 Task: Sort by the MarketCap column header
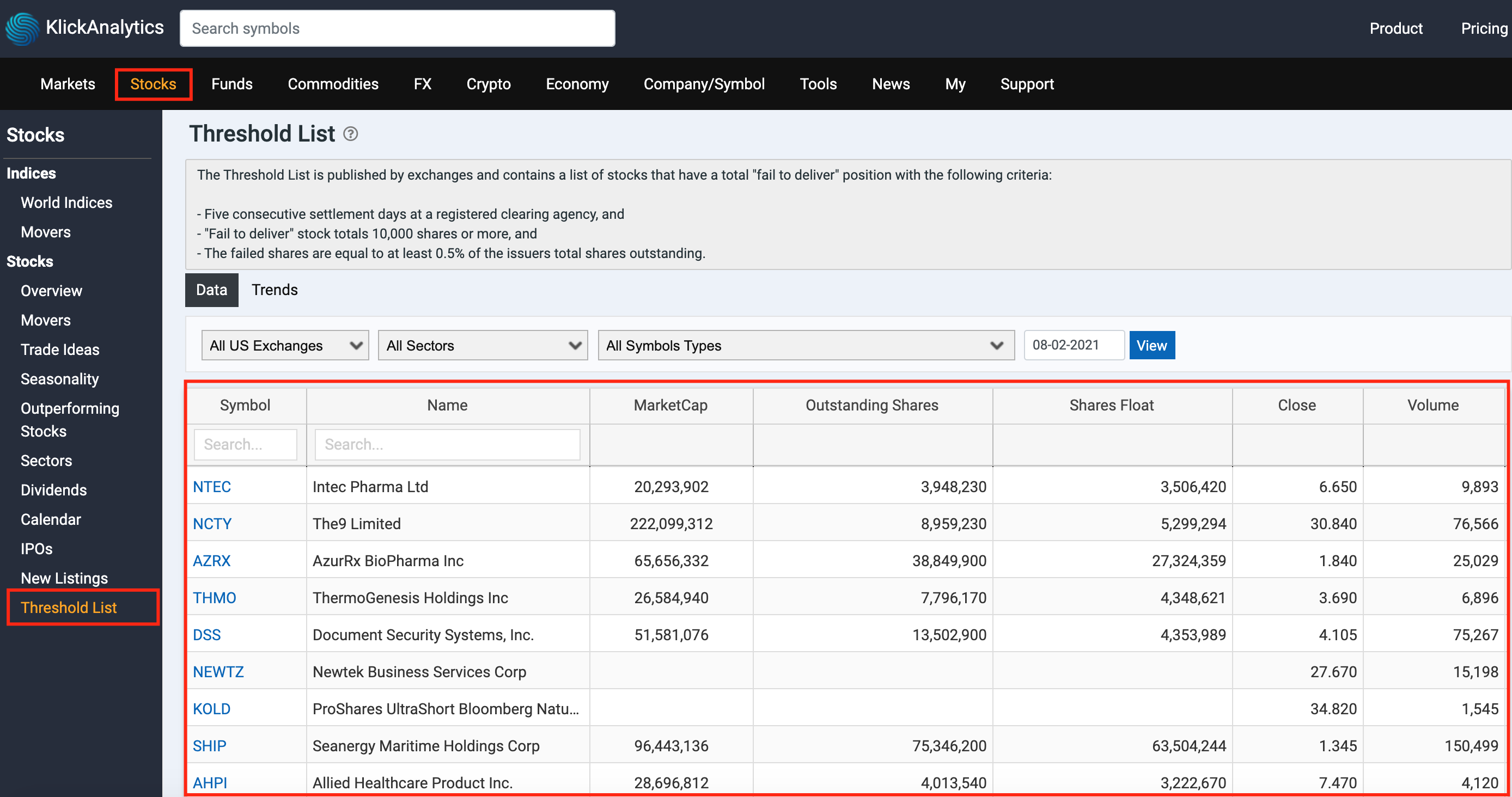(671, 405)
